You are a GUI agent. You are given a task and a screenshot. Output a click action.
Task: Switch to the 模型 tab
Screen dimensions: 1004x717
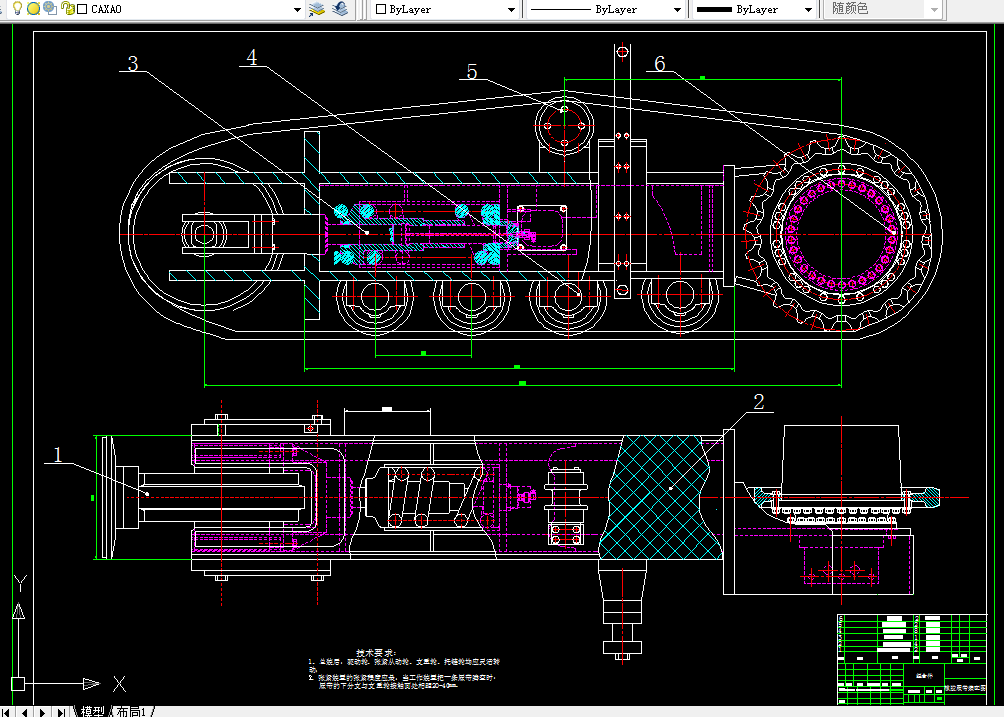[x=93, y=711]
